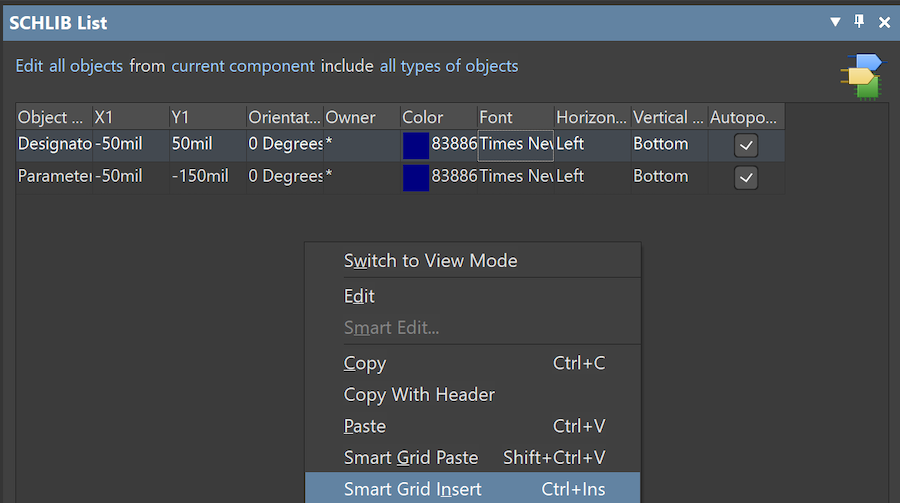Click the Parameter row color swatch

(x=416, y=177)
